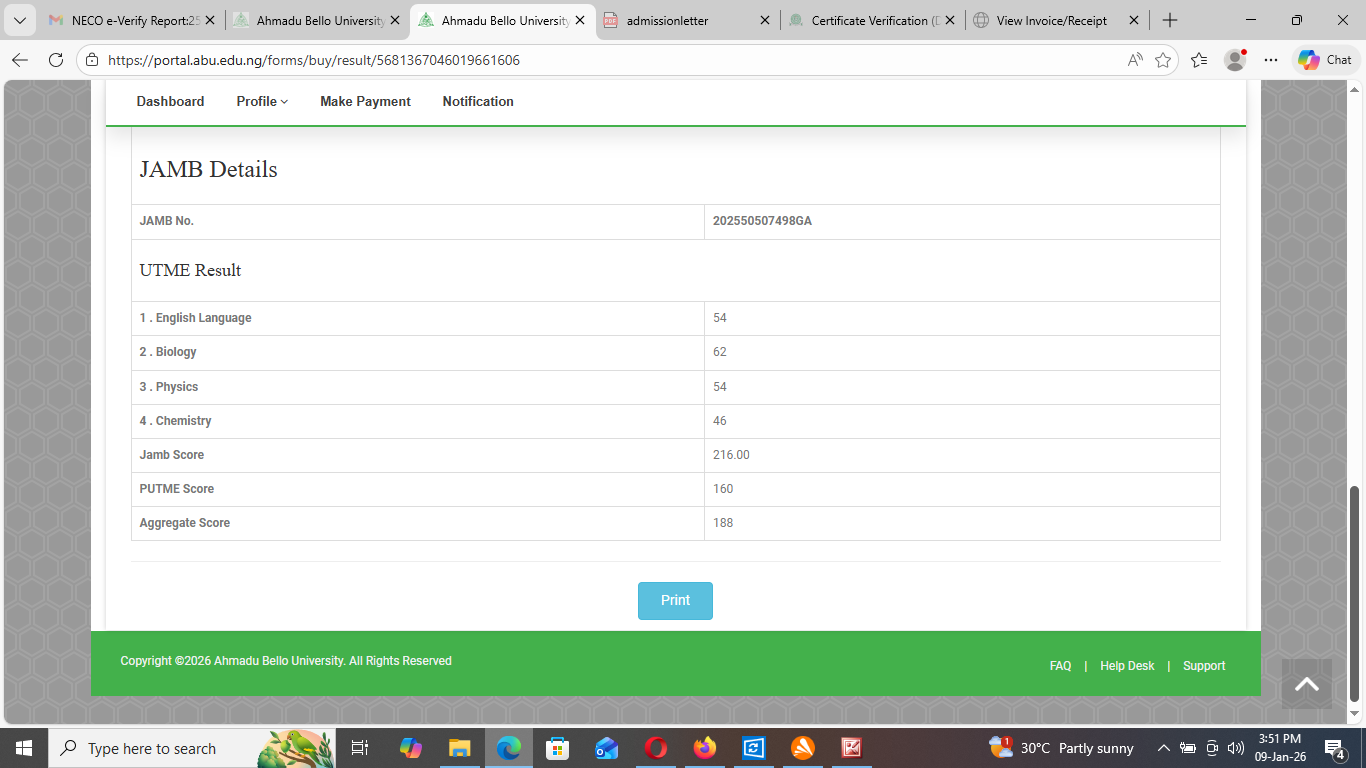Click the browser address bar URL
Viewport: 1366px width, 768px height.
314,60
